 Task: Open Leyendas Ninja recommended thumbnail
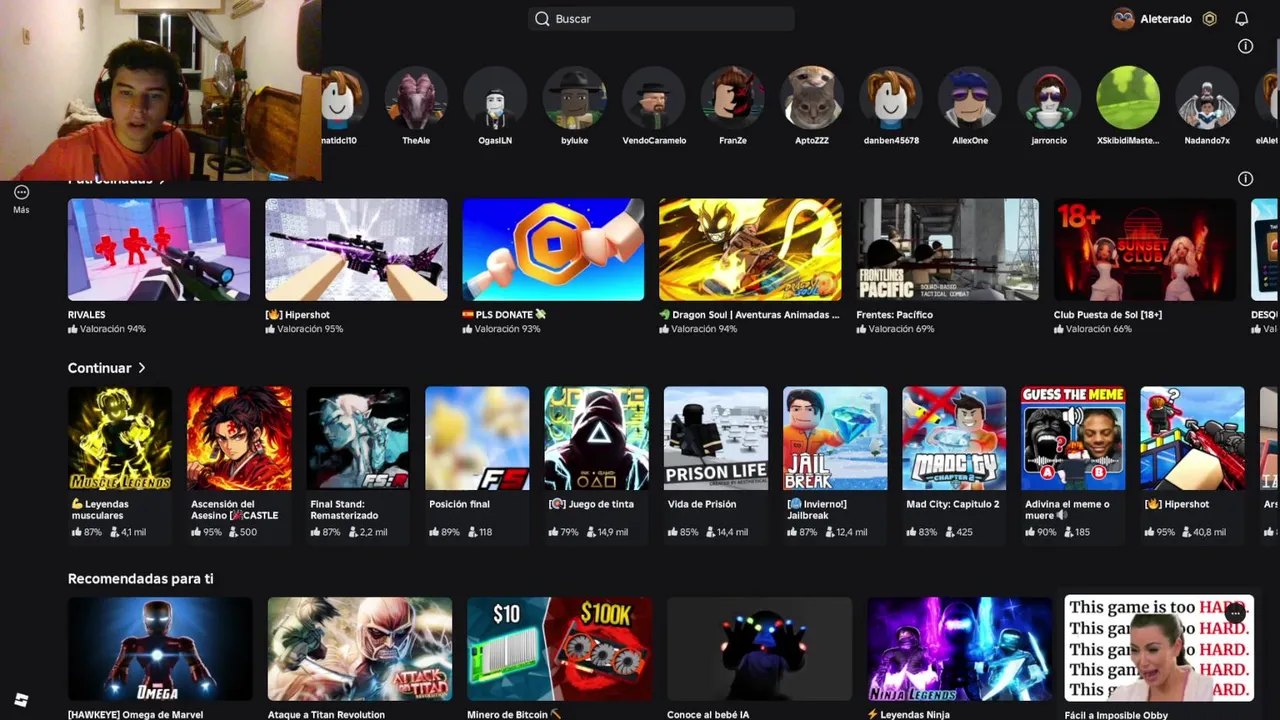point(959,649)
